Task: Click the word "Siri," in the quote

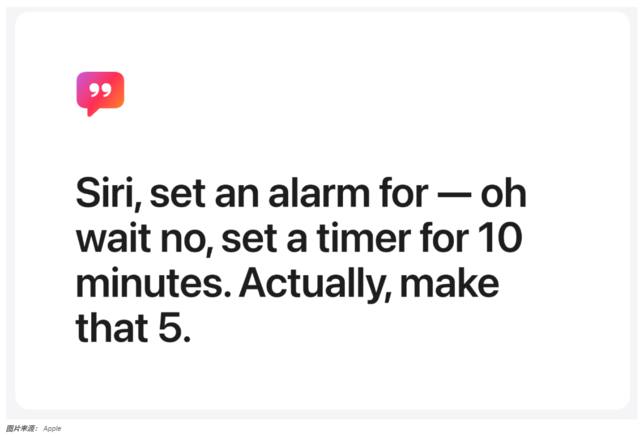Action: tap(109, 194)
